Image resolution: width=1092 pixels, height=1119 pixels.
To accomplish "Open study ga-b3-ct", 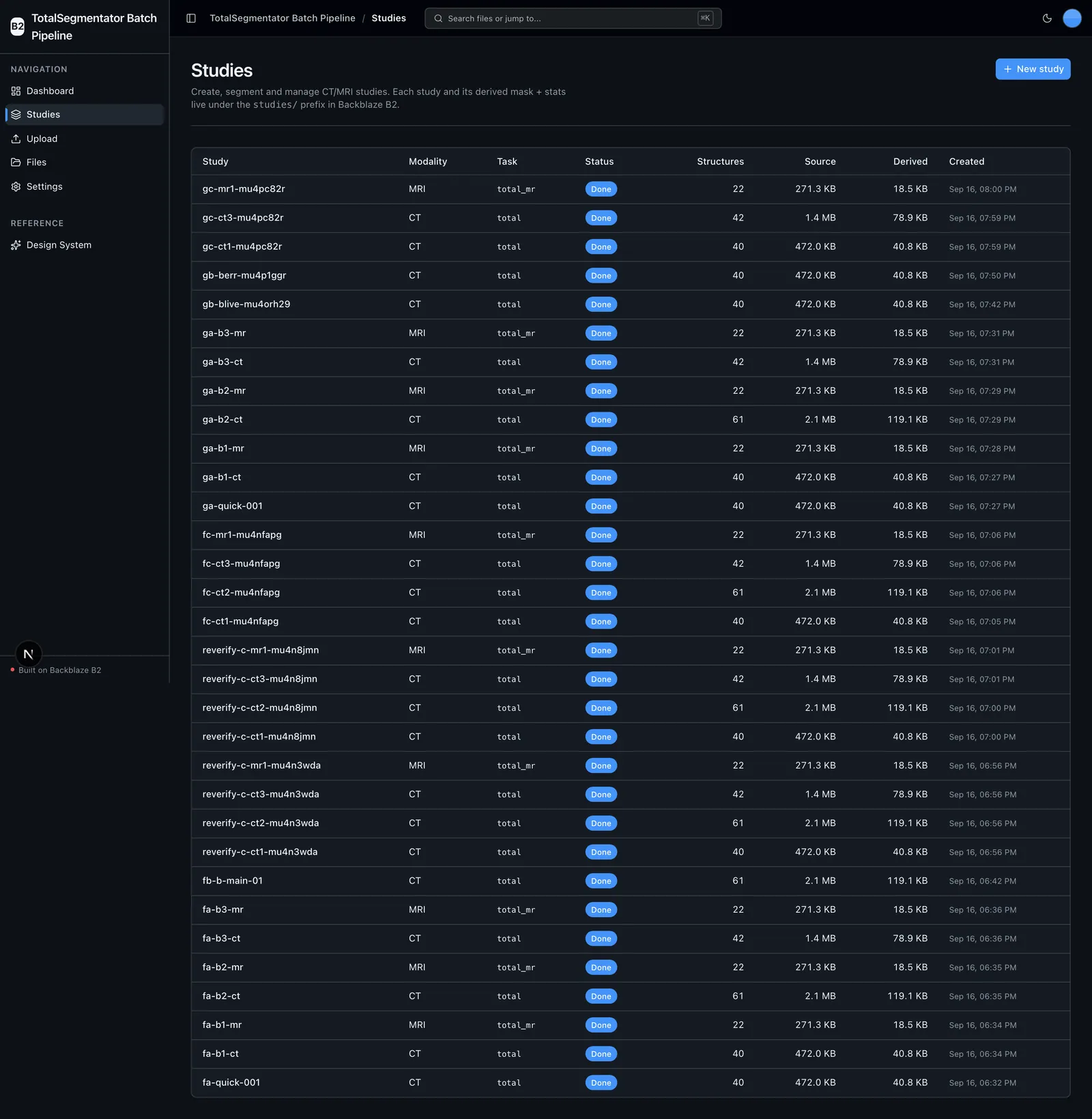I will coord(222,362).
